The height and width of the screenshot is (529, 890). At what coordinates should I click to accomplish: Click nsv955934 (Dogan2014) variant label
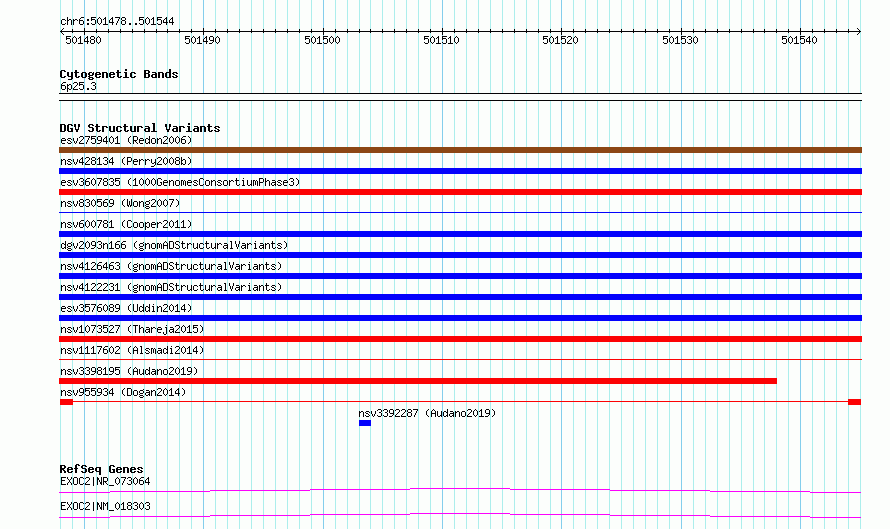click(123, 392)
